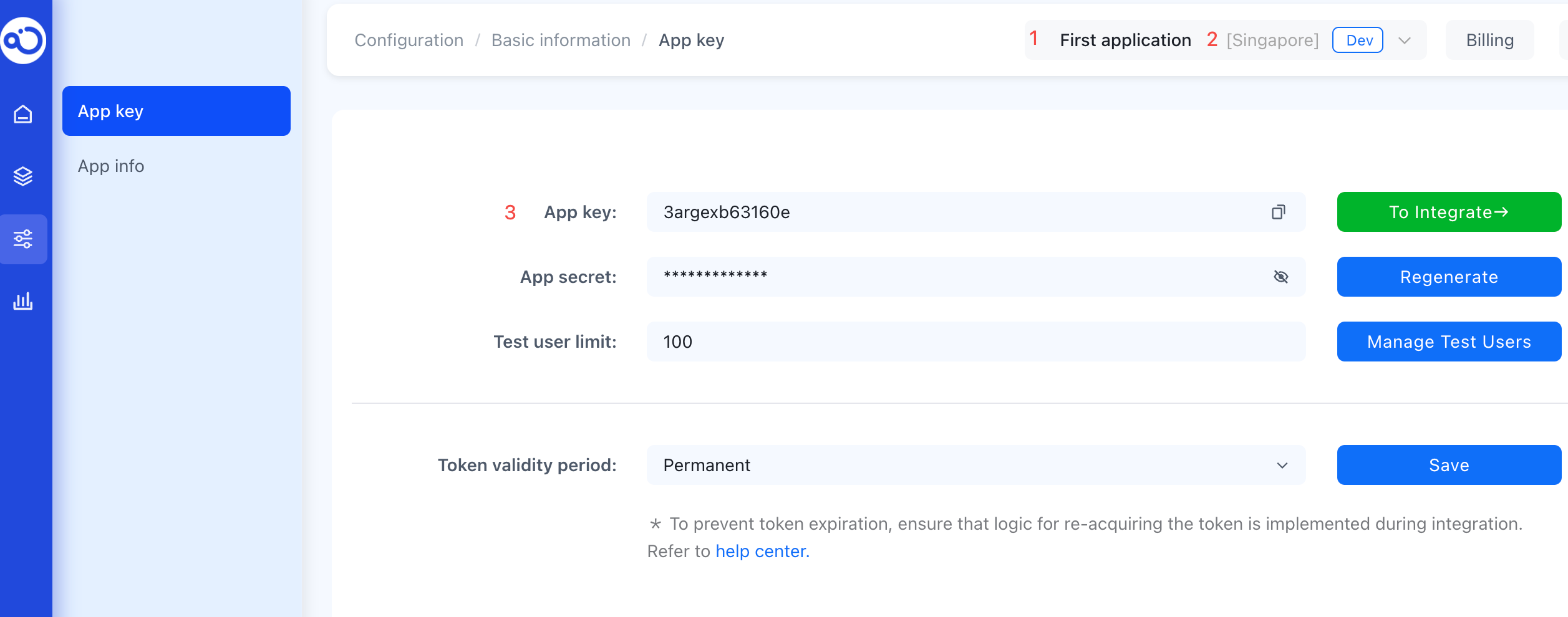Open the statistics bar chart icon
Image resolution: width=1568 pixels, height=617 pixels.
tap(23, 301)
